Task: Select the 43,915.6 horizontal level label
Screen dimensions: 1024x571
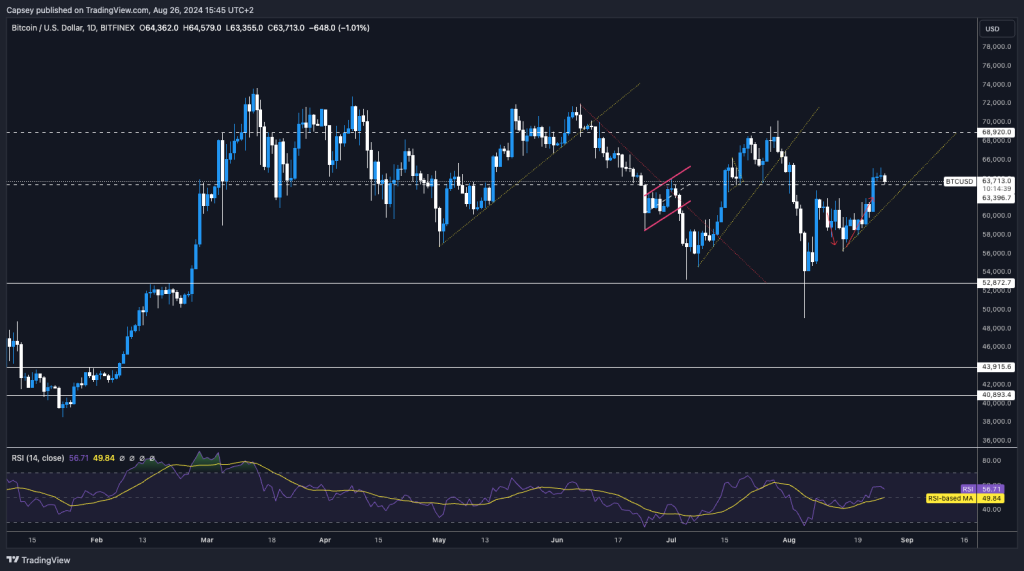Action: tap(997, 368)
